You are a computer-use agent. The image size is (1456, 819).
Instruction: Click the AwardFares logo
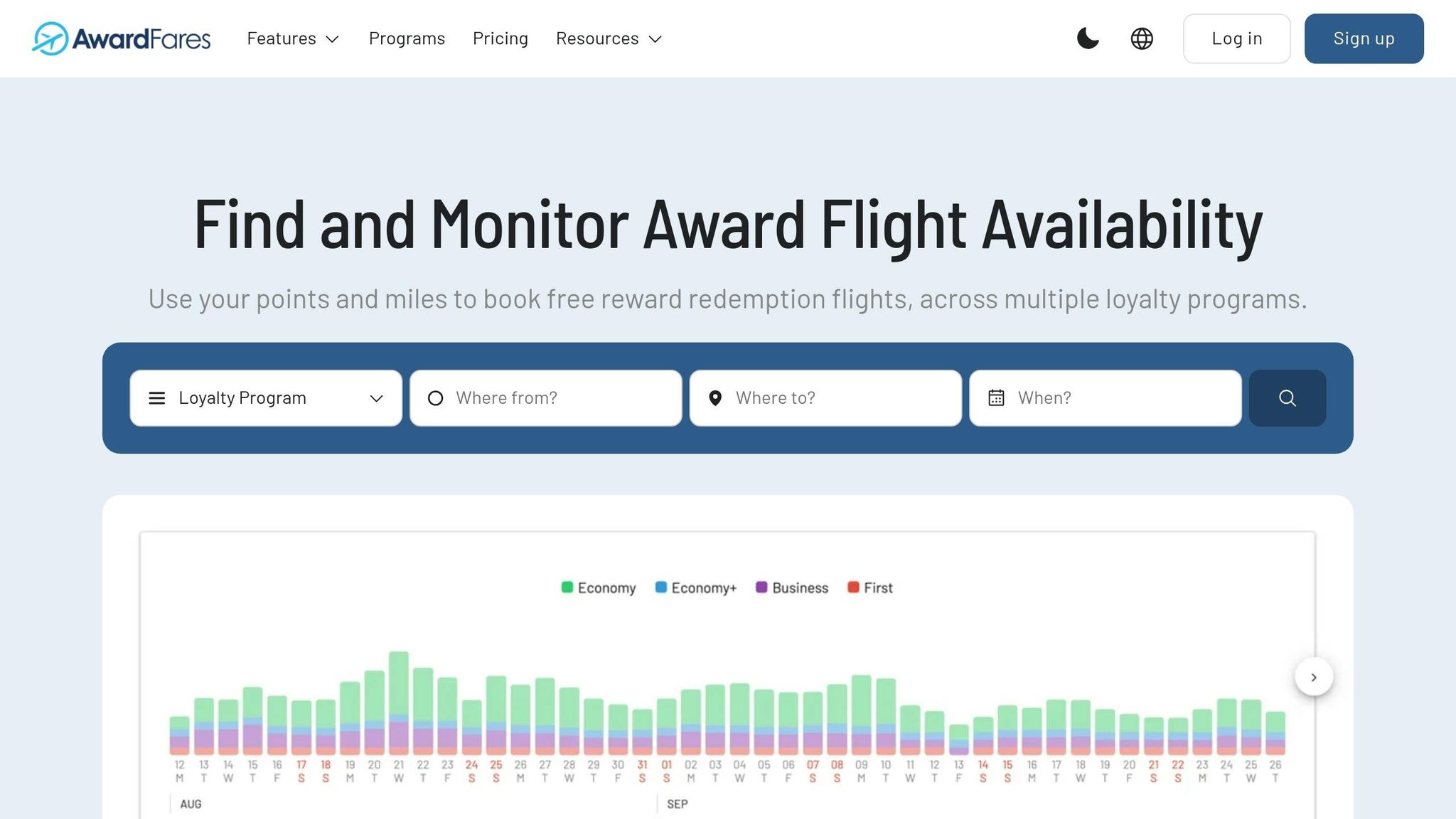(x=121, y=38)
